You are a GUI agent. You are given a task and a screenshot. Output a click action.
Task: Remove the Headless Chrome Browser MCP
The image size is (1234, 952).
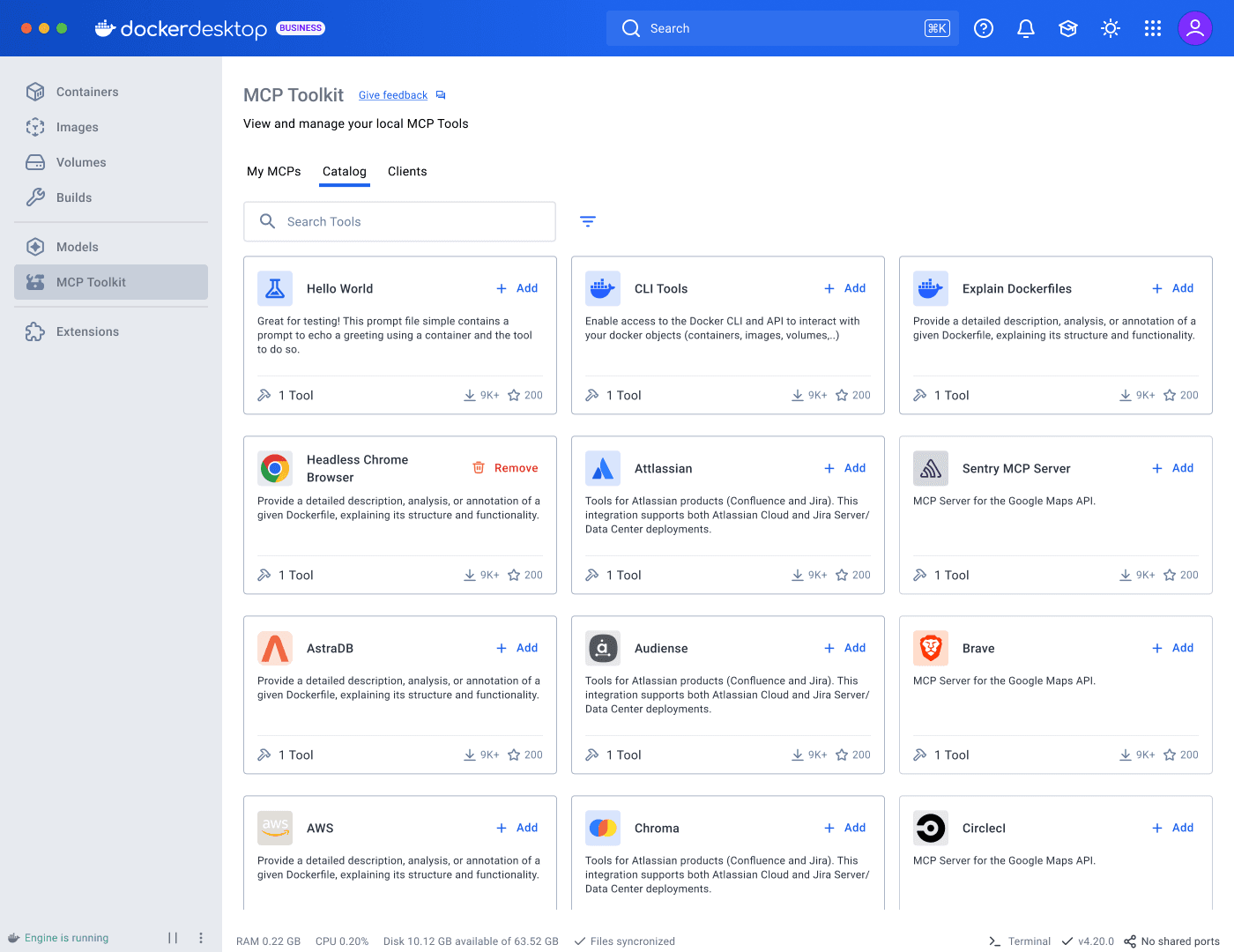[x=506, y=468]
